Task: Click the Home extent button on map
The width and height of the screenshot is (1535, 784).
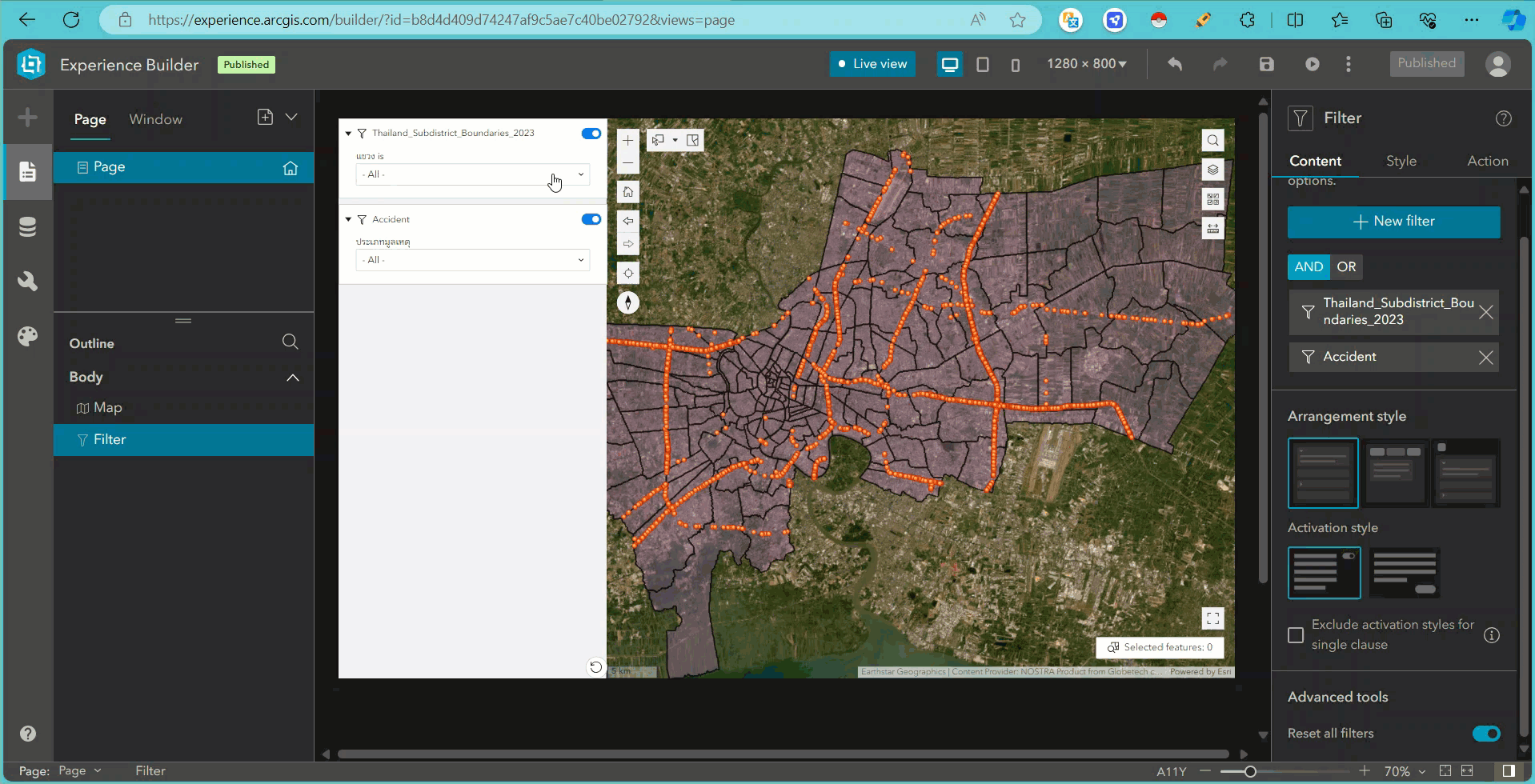Action: 628,192
